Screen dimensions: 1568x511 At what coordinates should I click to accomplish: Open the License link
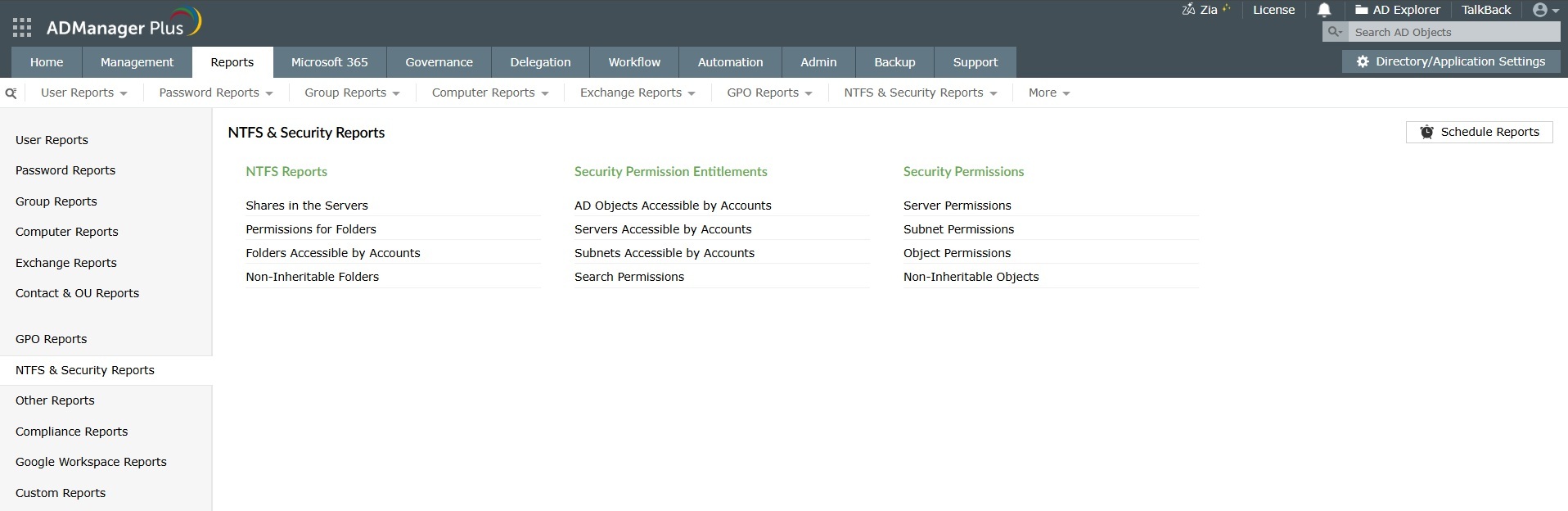click(1273, 10)
